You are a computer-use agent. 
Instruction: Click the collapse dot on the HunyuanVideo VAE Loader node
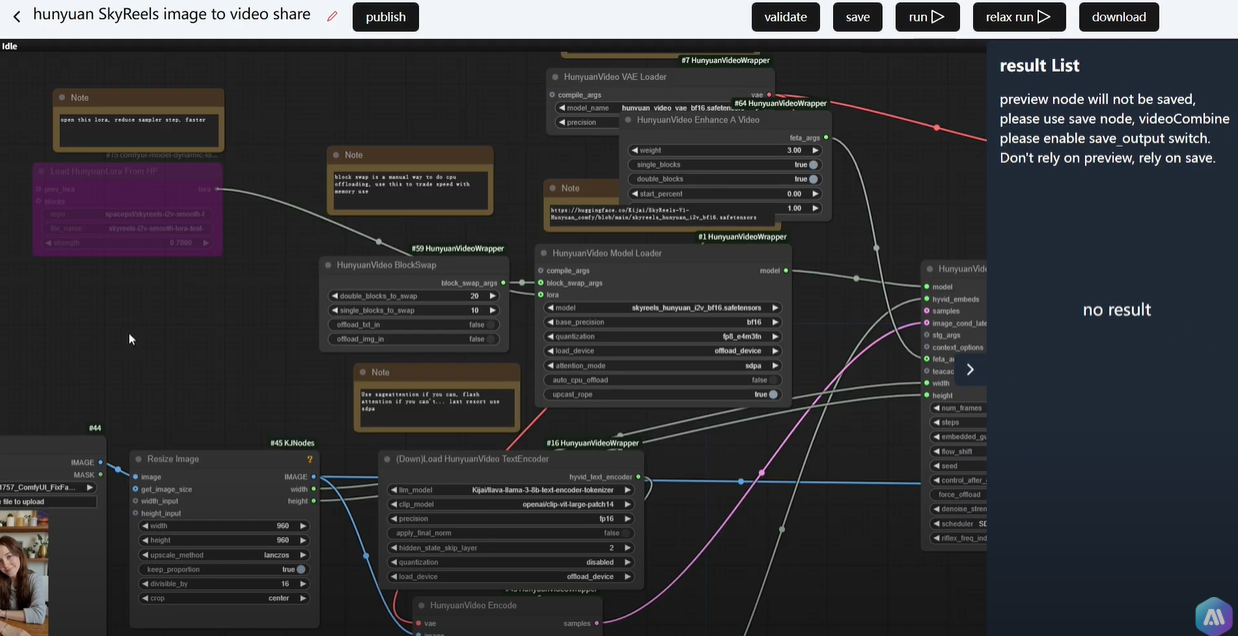(x=555, y=77)
